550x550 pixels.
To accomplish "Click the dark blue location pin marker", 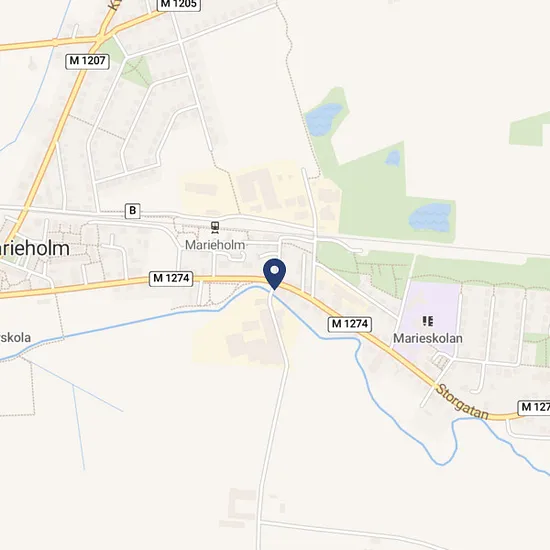I will coord(275,274).
